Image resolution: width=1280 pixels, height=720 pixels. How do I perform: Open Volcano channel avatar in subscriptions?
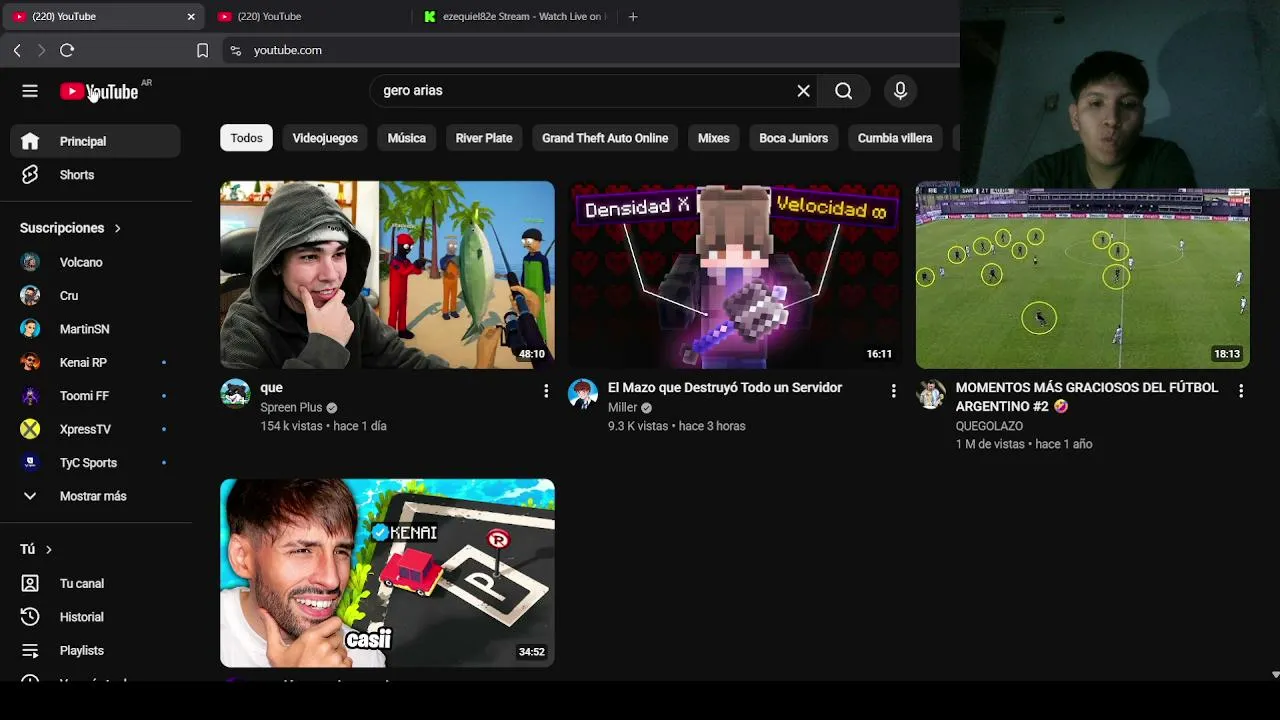[x=30, y=262]
